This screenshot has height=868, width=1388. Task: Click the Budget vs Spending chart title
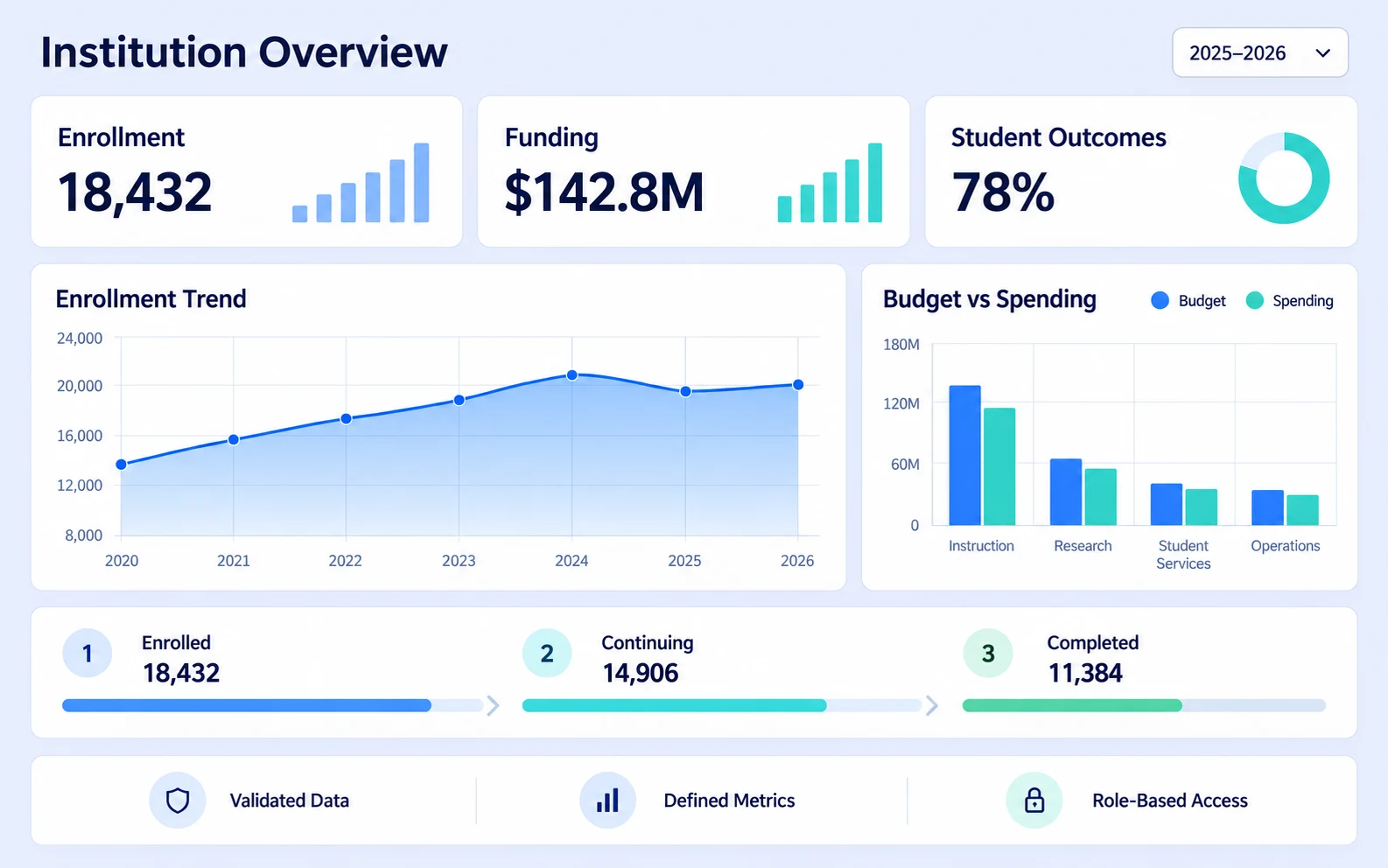(x=989, y=299)
